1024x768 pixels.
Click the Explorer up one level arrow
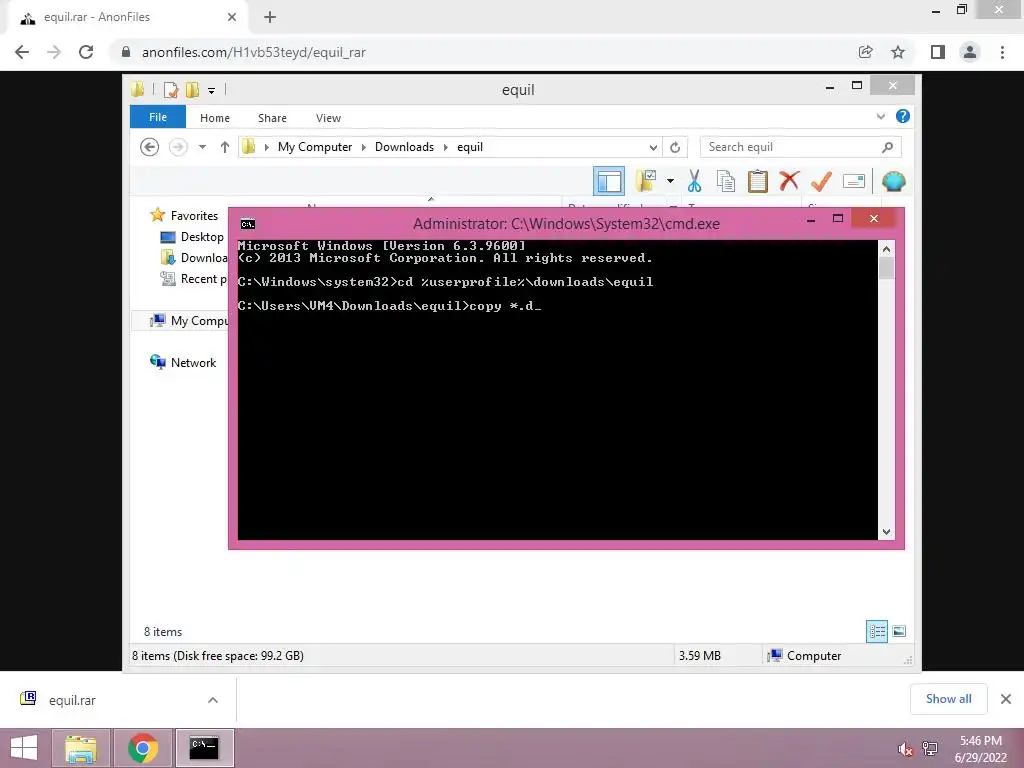(x=225, y=147)
